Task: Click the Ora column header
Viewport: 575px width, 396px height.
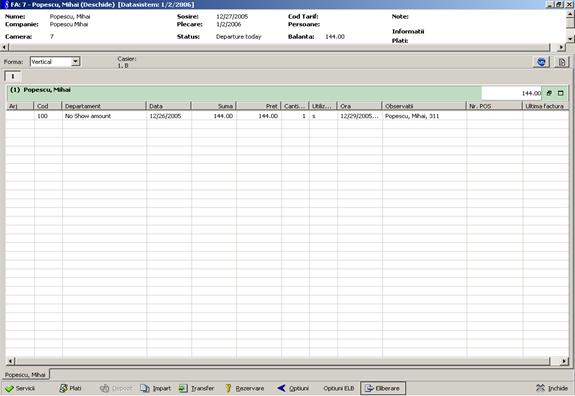Action: (x=359, y=106)
